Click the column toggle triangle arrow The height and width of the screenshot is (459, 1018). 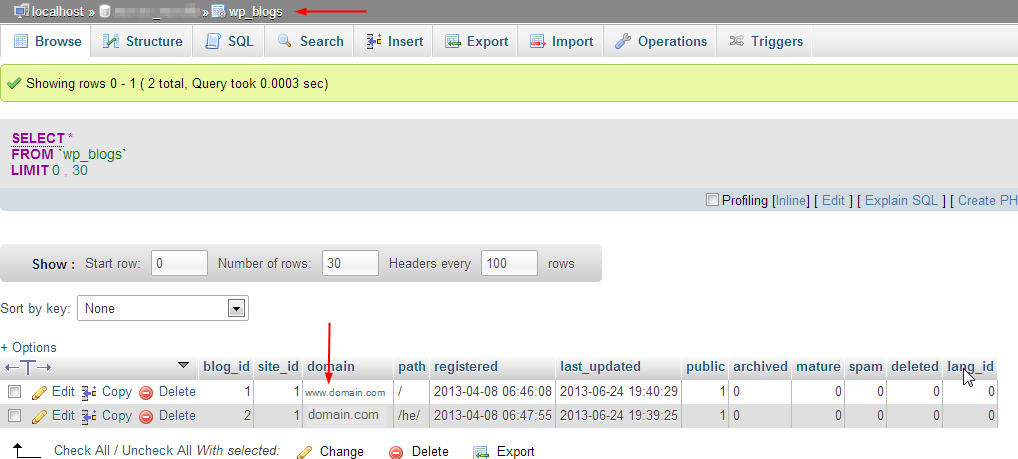[x=183, y=366]
